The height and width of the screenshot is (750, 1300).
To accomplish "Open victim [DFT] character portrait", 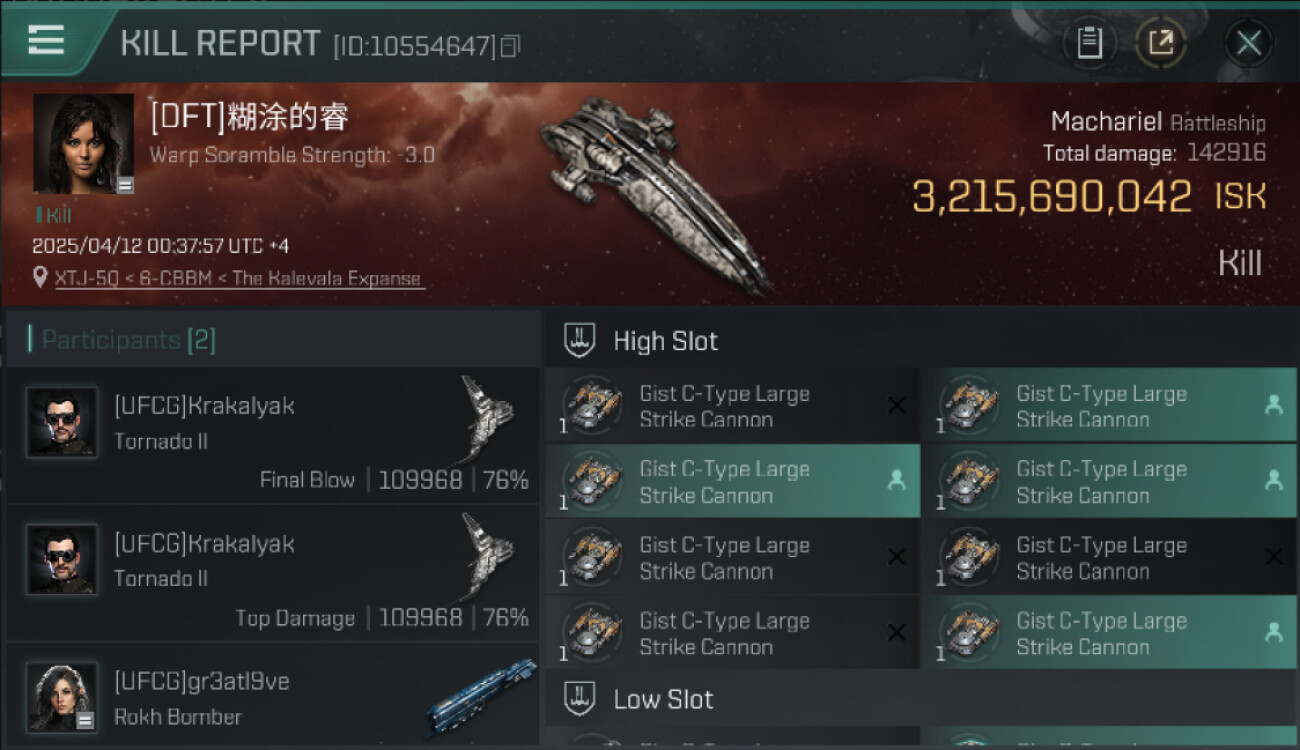I will click(x=84, y=144).
